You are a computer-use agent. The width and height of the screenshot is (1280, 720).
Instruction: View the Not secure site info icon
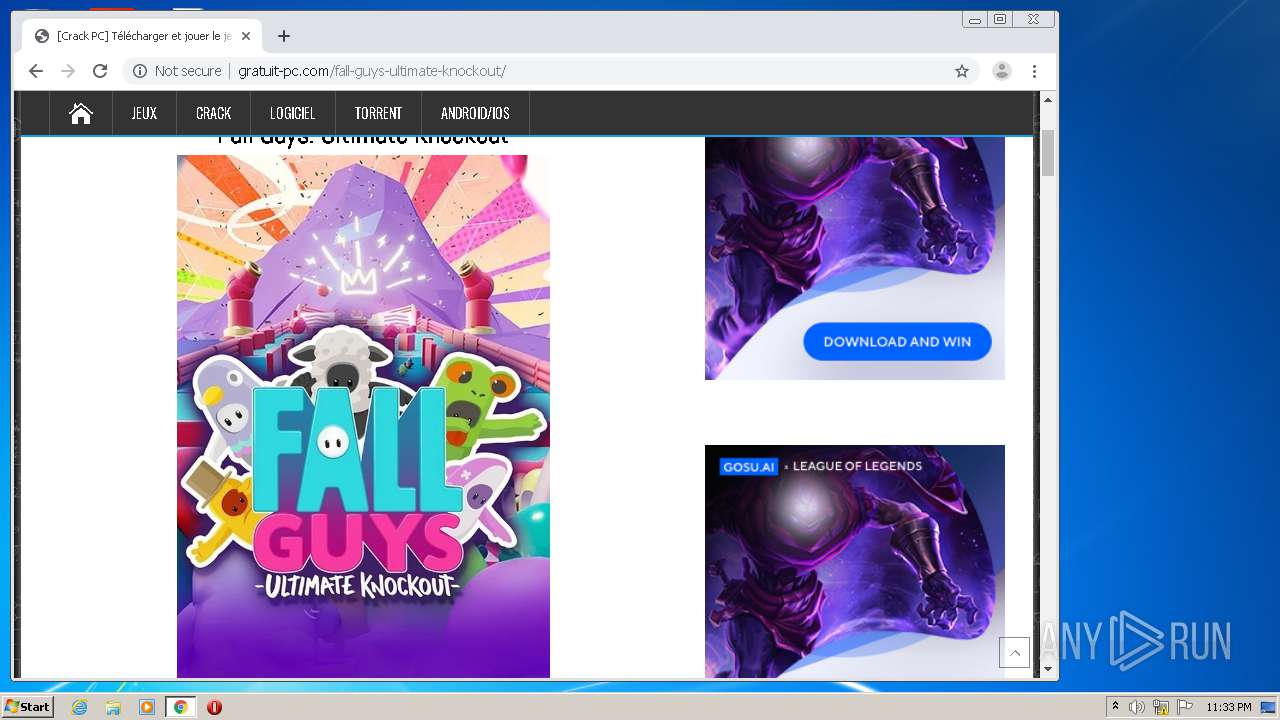(140, 71)
